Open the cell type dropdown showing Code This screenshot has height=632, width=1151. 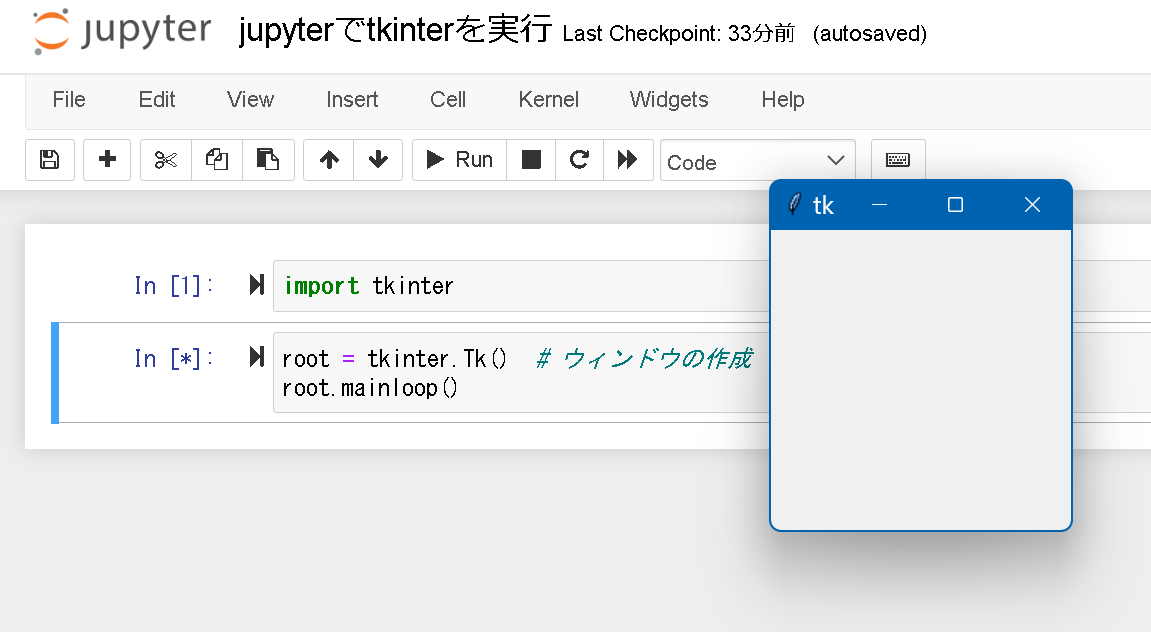[x=757, y=161]
